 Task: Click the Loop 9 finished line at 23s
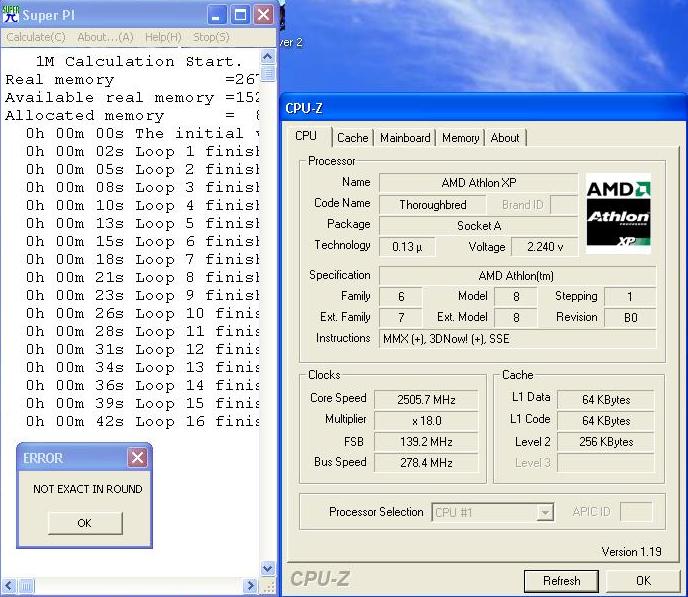coord(142,296)
